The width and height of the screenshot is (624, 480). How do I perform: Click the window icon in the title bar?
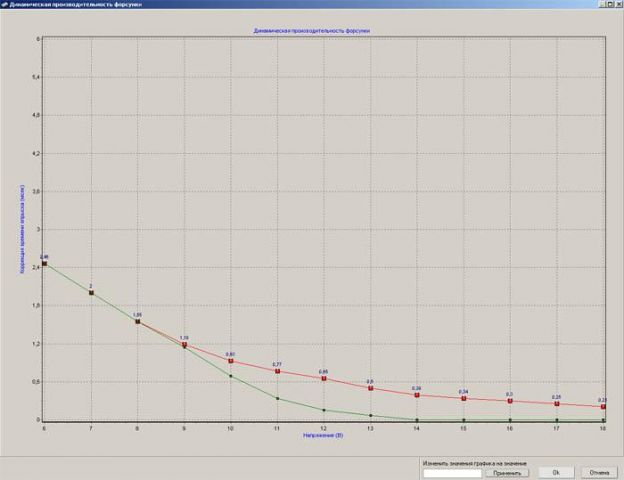point(5,5)
